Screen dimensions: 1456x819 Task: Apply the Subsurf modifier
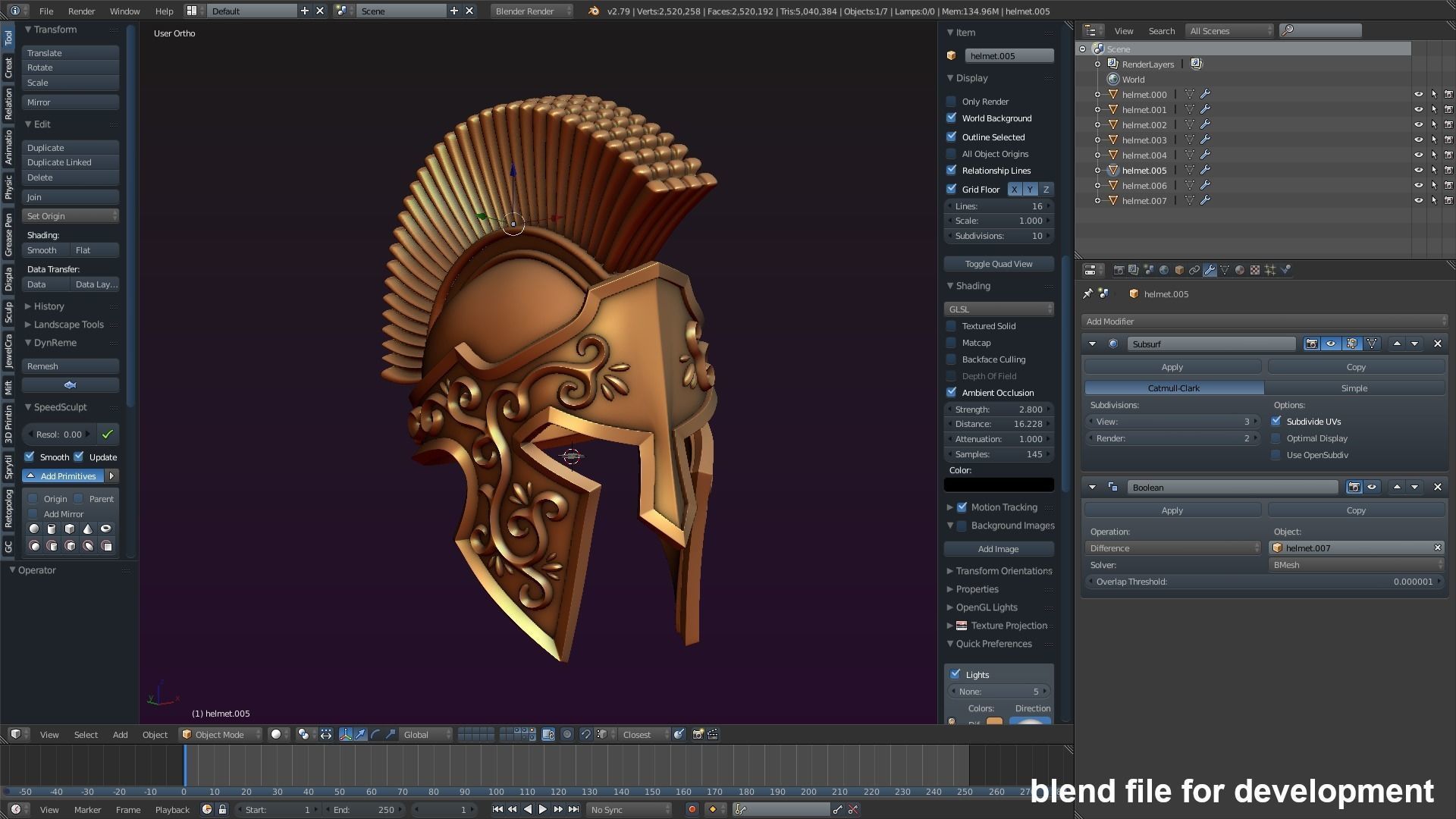coord(1172,366)
